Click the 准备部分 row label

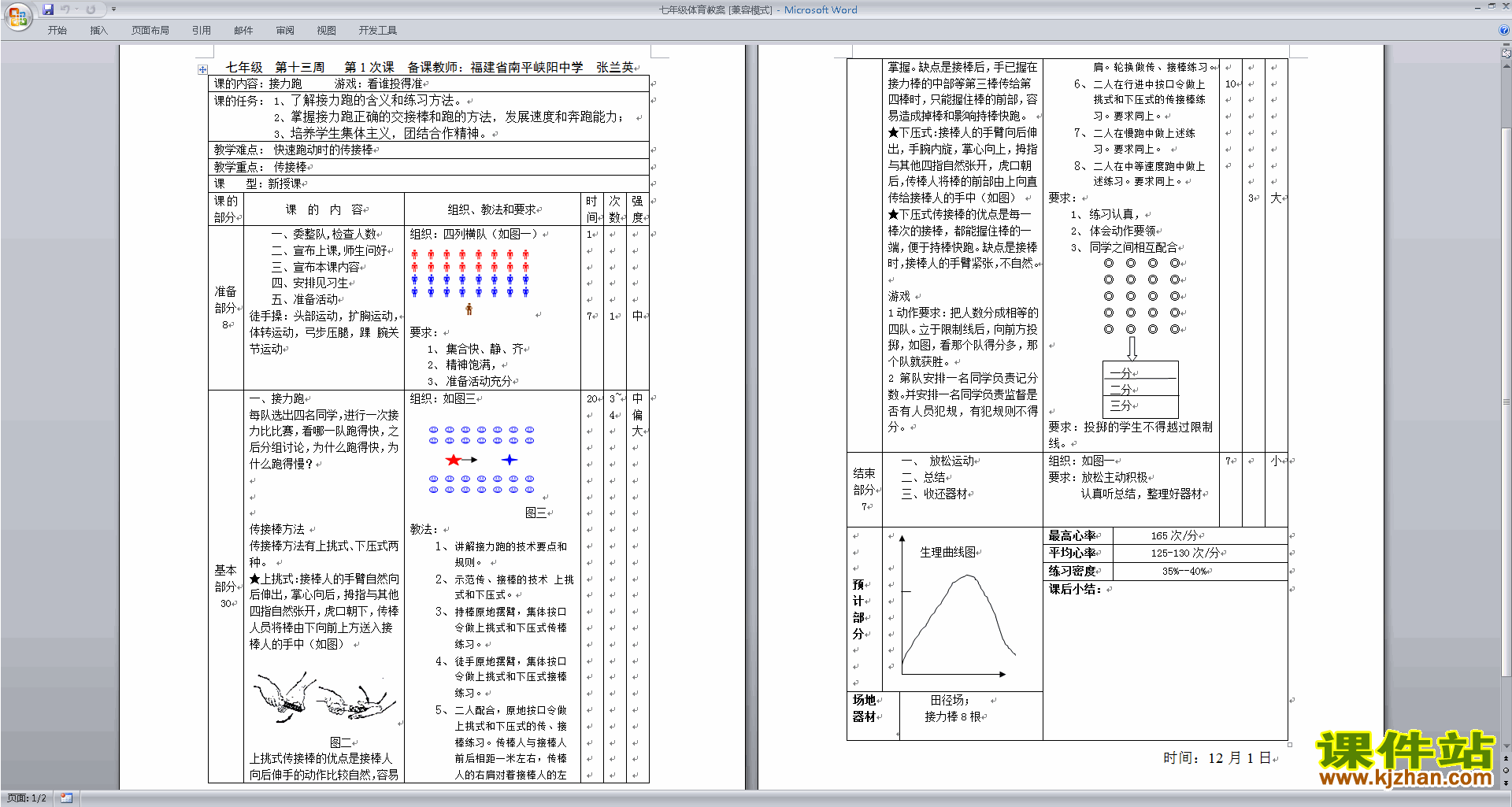pos(225,308)
